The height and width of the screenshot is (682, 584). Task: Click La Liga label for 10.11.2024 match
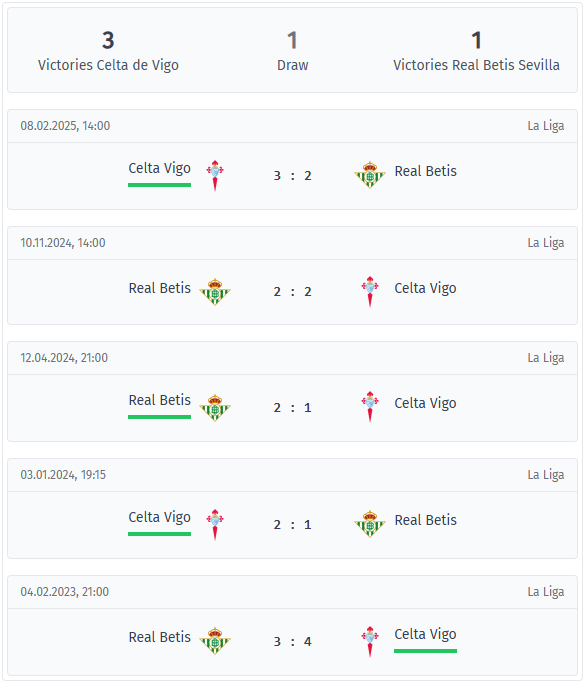coord(546,243)
